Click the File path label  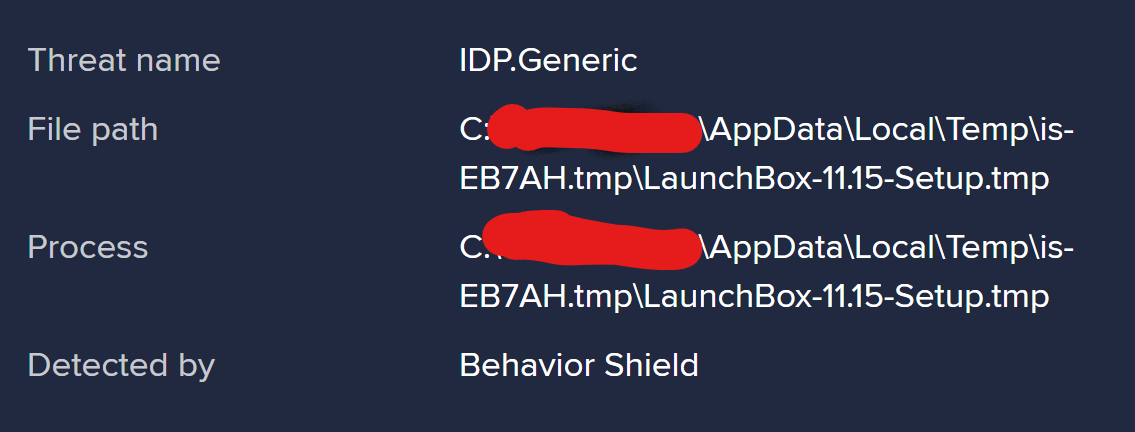pos(93,130)
